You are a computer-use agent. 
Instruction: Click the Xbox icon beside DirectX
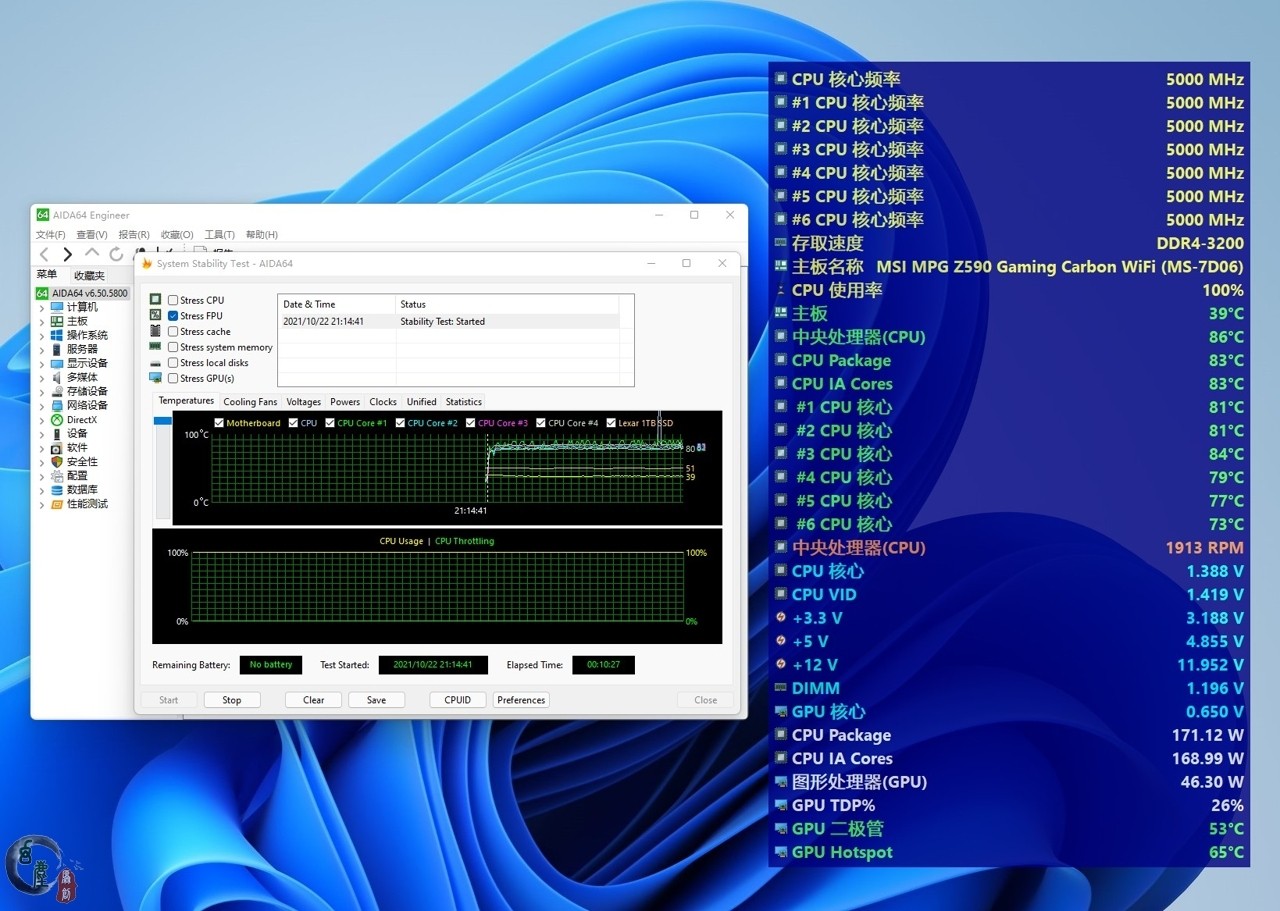(57, 419)
